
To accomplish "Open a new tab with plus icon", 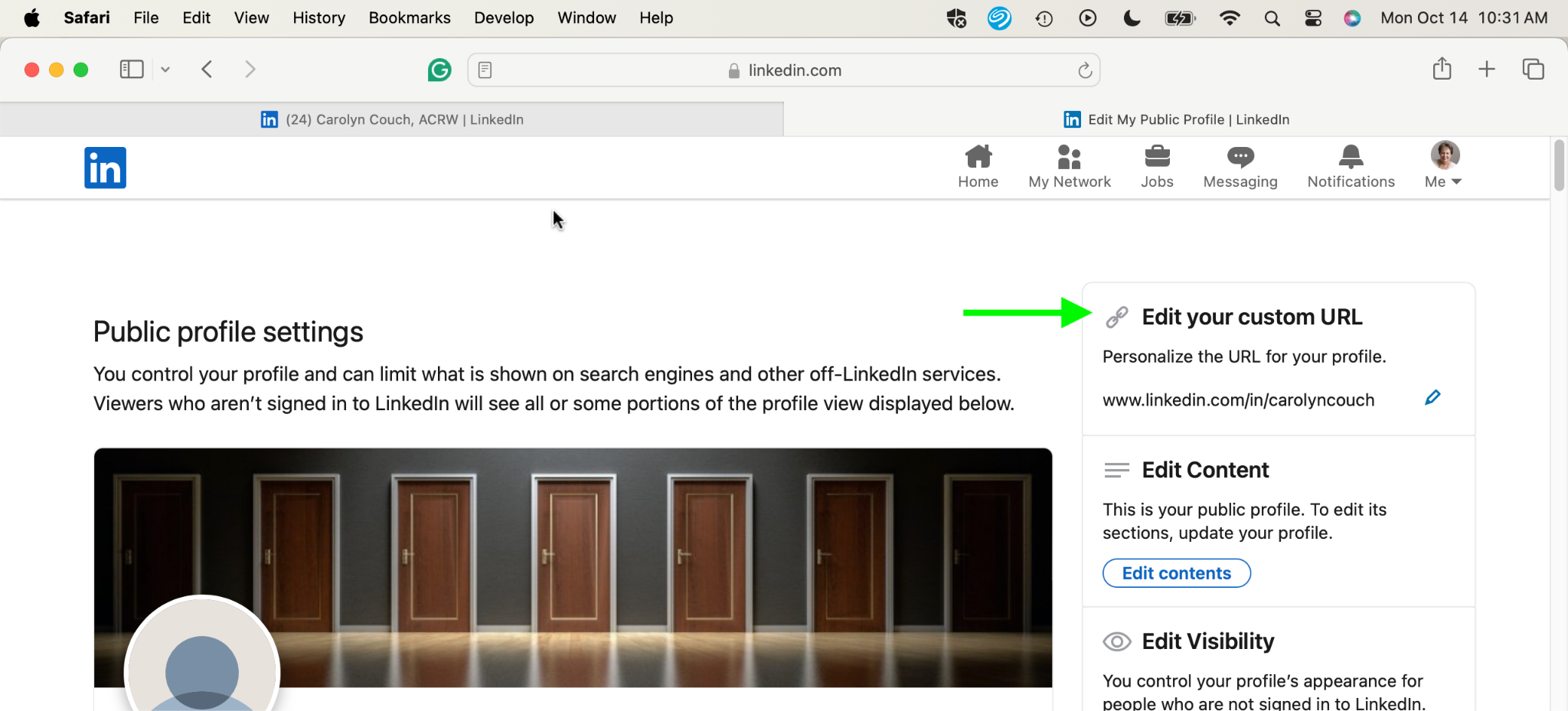I will pos(1486,70).
